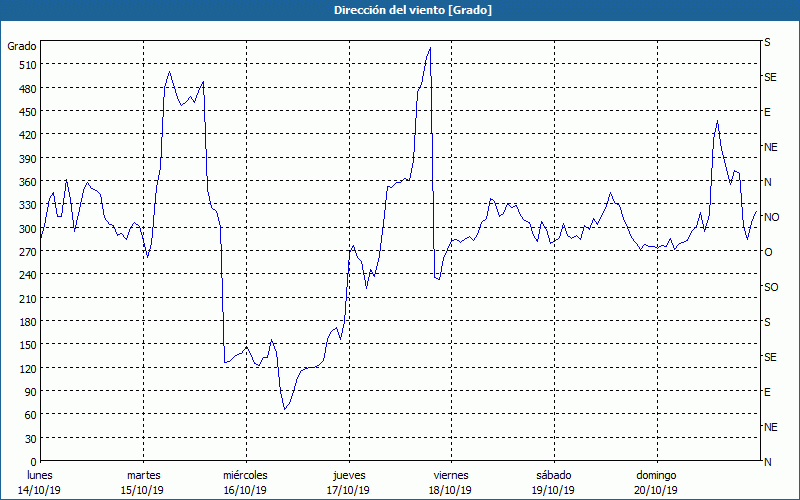Screen dimensions: 800x500
Task: Select the 'SO' compass label
Action: [x=771, y=287]
